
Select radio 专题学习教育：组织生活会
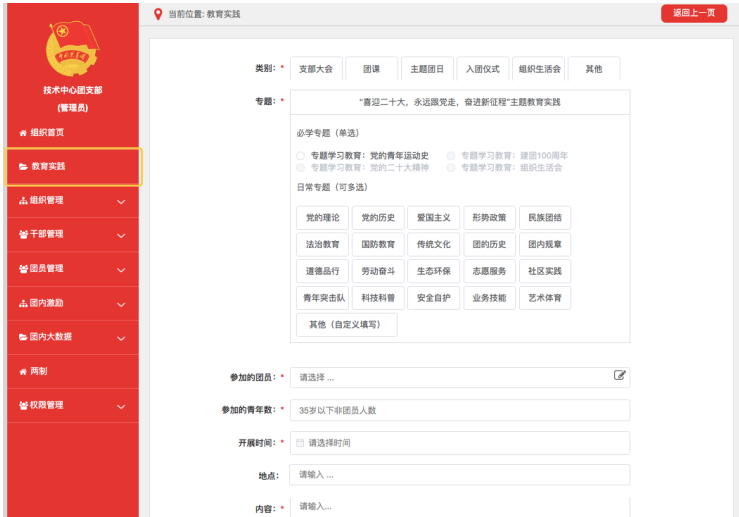coord(451,168)
